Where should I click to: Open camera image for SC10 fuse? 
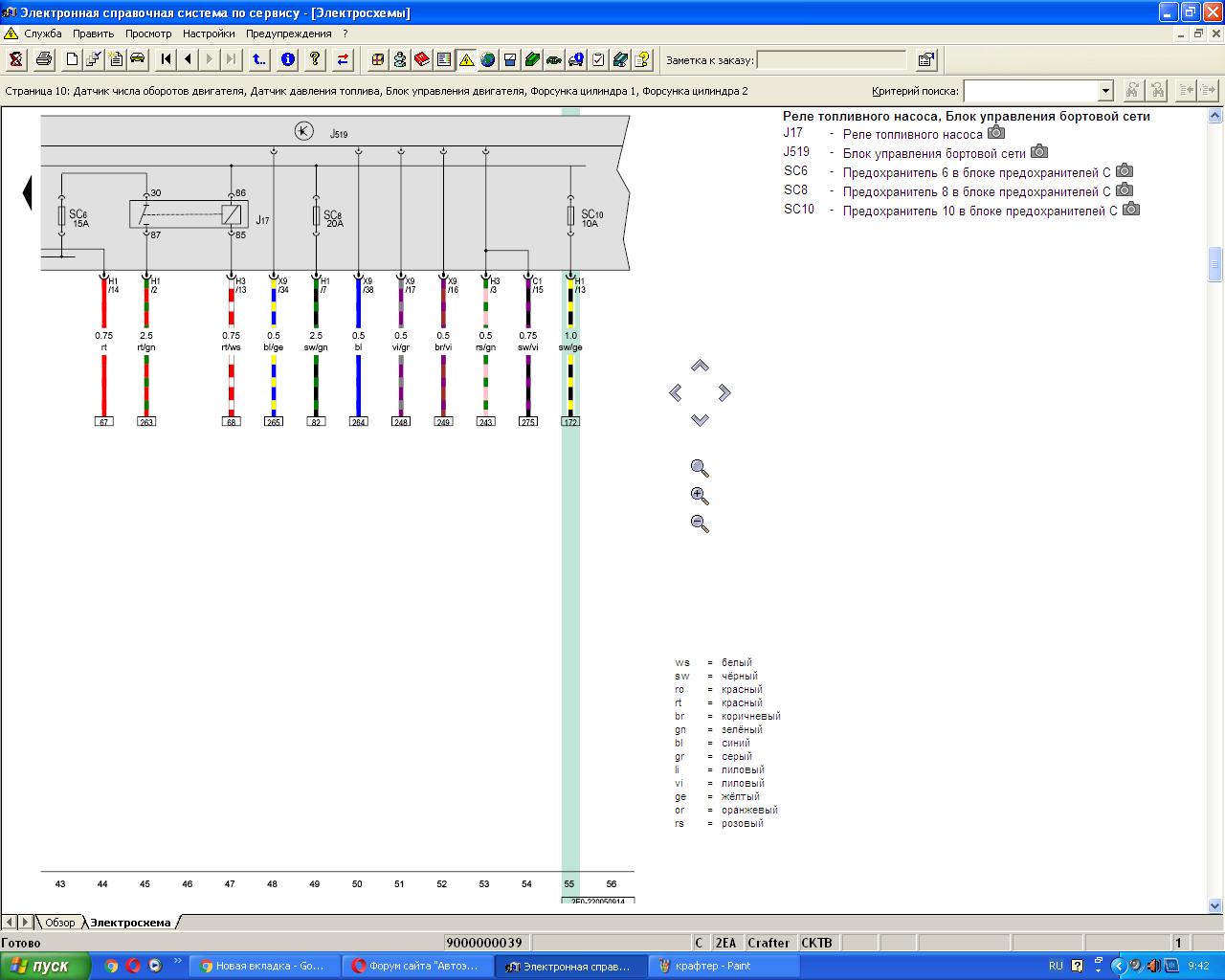pos(1131,209)
